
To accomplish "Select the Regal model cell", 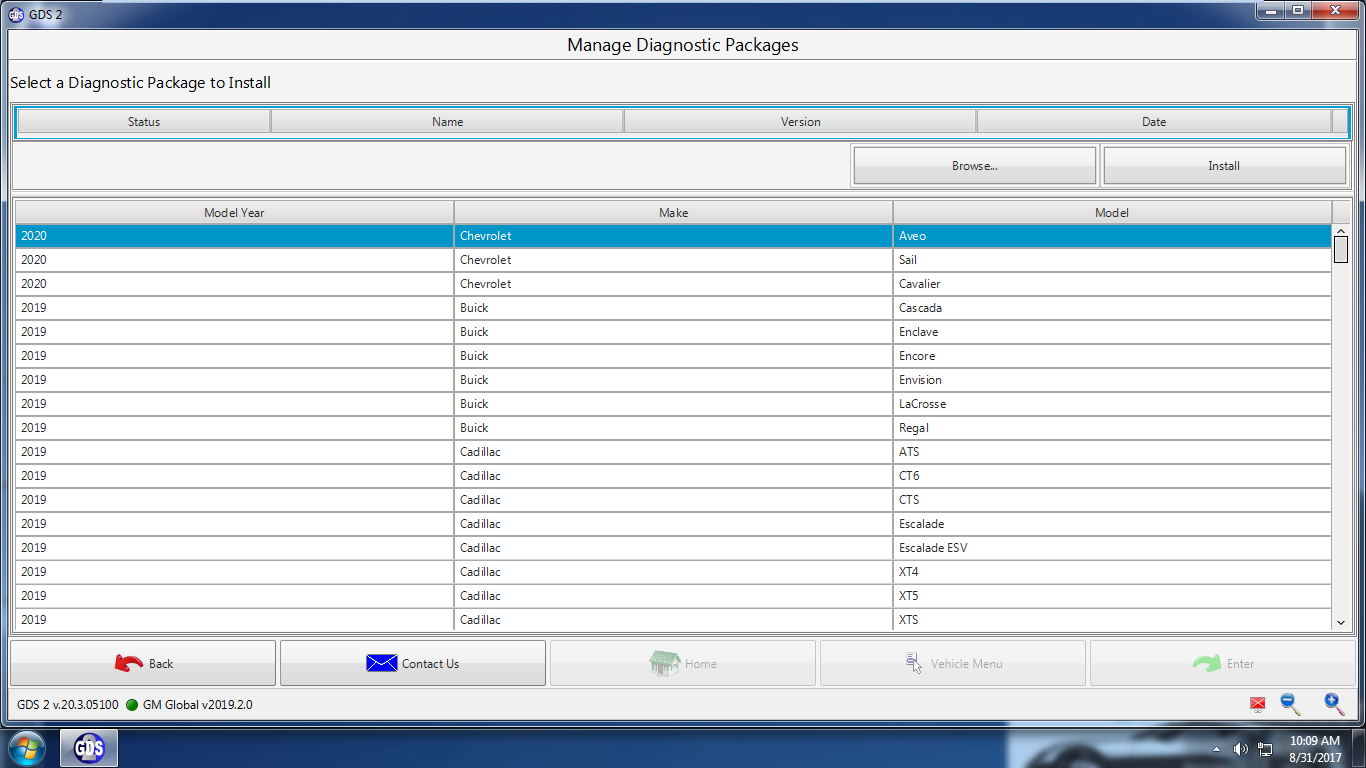I will pyautogui.click(x=1112, y=428).
